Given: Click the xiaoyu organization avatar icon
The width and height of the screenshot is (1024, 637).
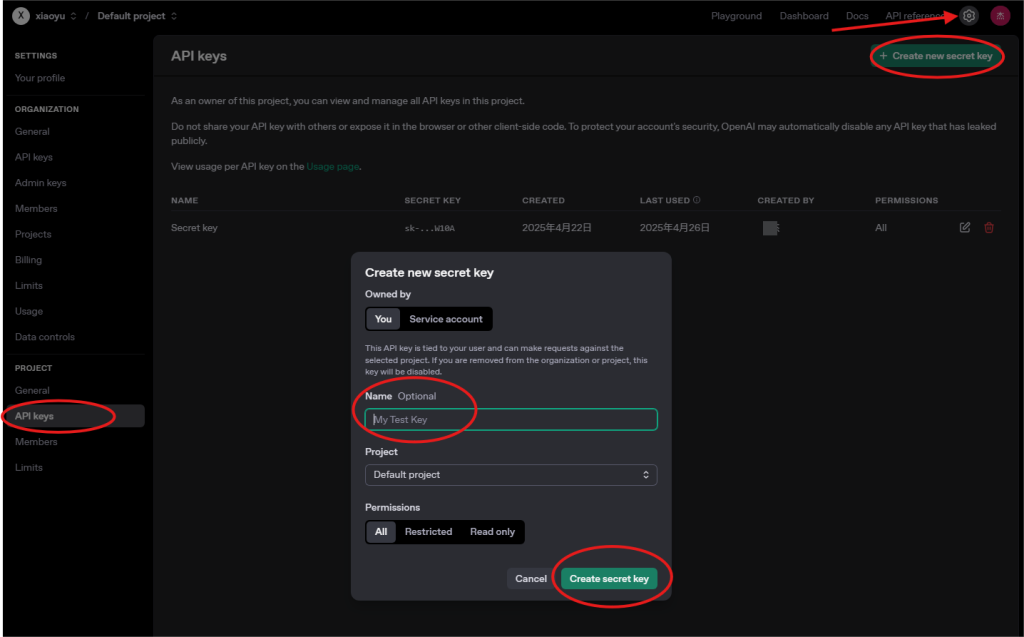Looking at the screenshot, I should pos(20,16).
